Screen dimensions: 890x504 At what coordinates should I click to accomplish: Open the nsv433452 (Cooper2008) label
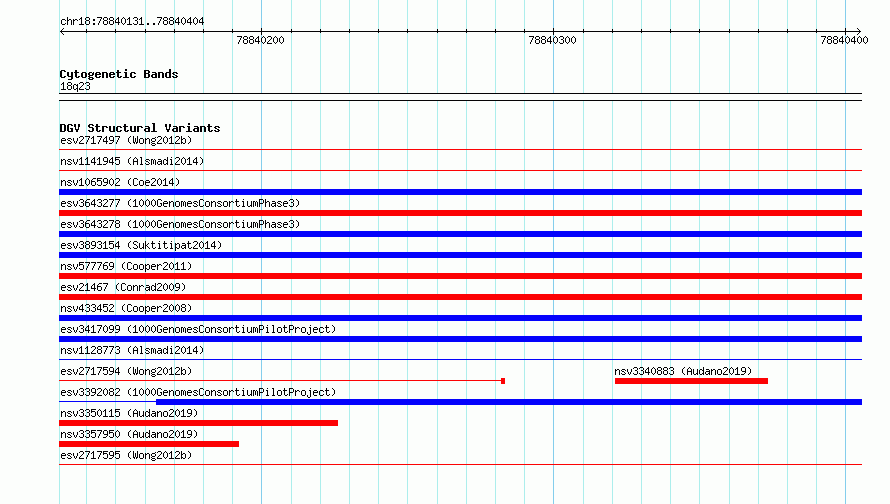(x=126, y=308)
